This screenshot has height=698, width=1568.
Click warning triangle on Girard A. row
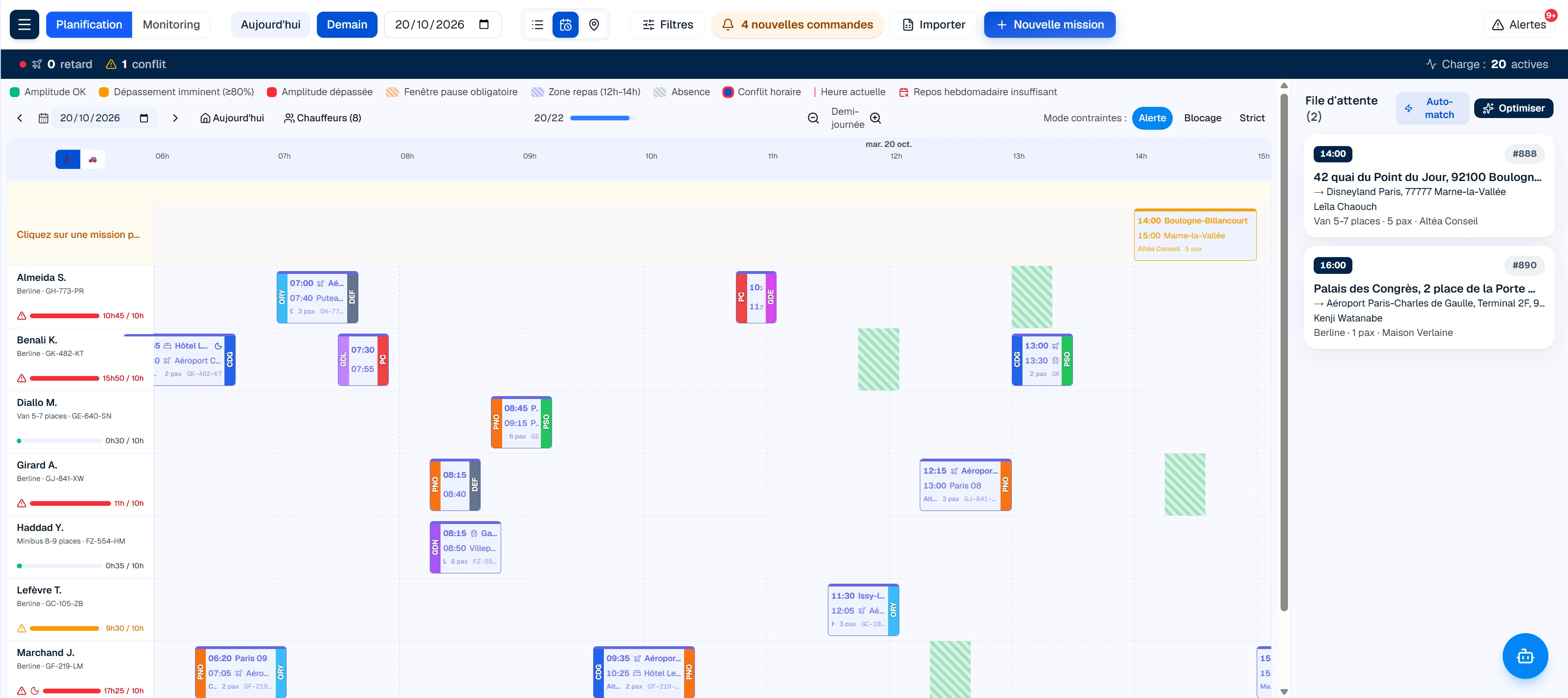point(22,503)
